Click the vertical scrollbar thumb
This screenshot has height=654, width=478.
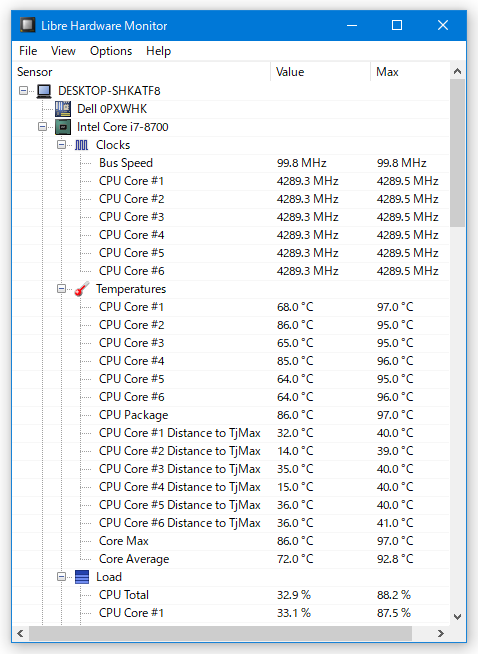(x=458, y=153)
